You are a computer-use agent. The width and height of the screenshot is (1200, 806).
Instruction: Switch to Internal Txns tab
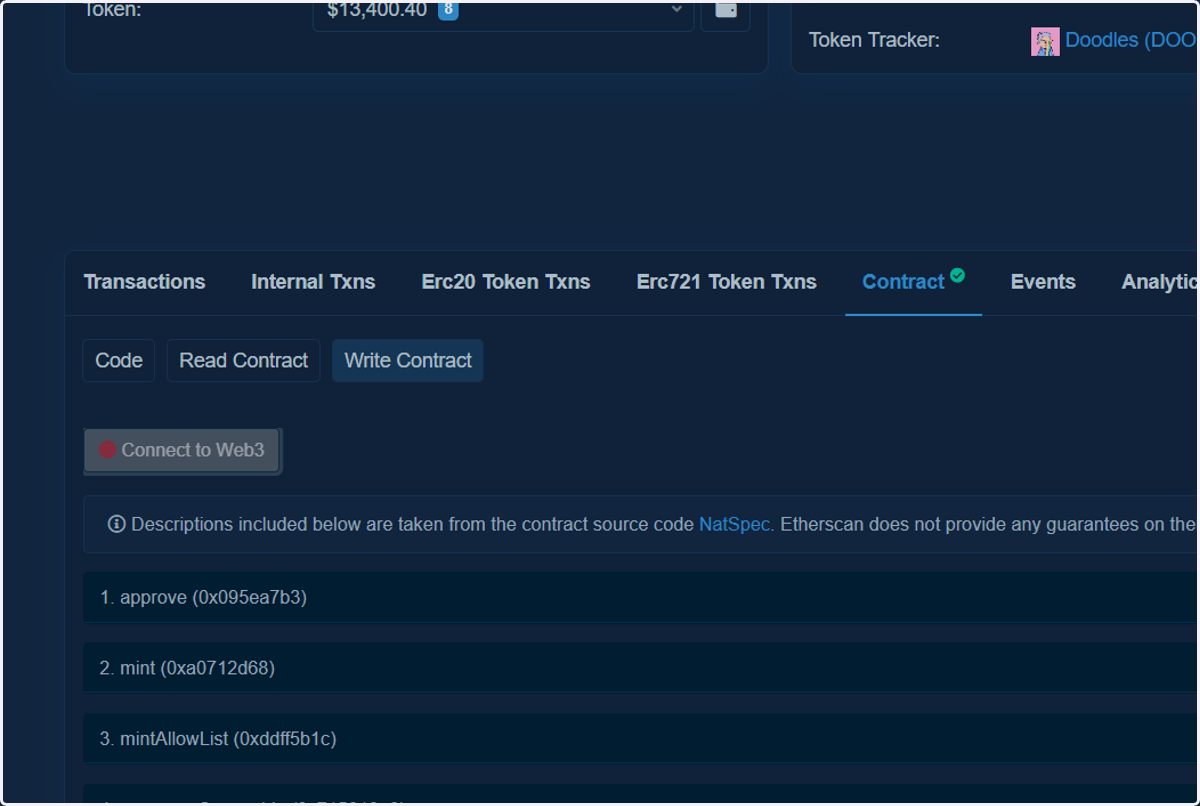pyautogui.click(x=313, y=282)
